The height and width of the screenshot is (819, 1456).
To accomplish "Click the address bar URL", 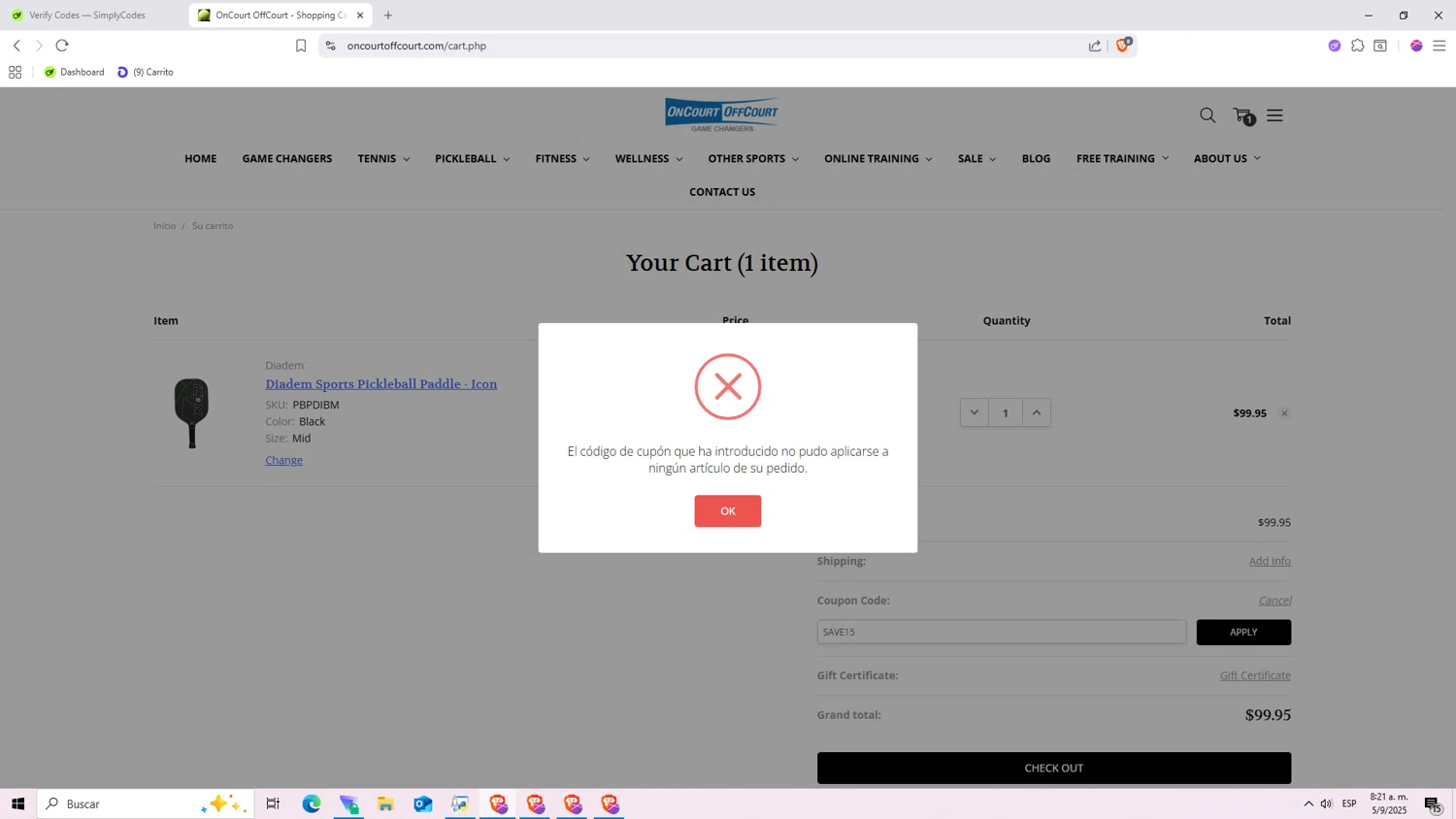I will coord(416,46).
